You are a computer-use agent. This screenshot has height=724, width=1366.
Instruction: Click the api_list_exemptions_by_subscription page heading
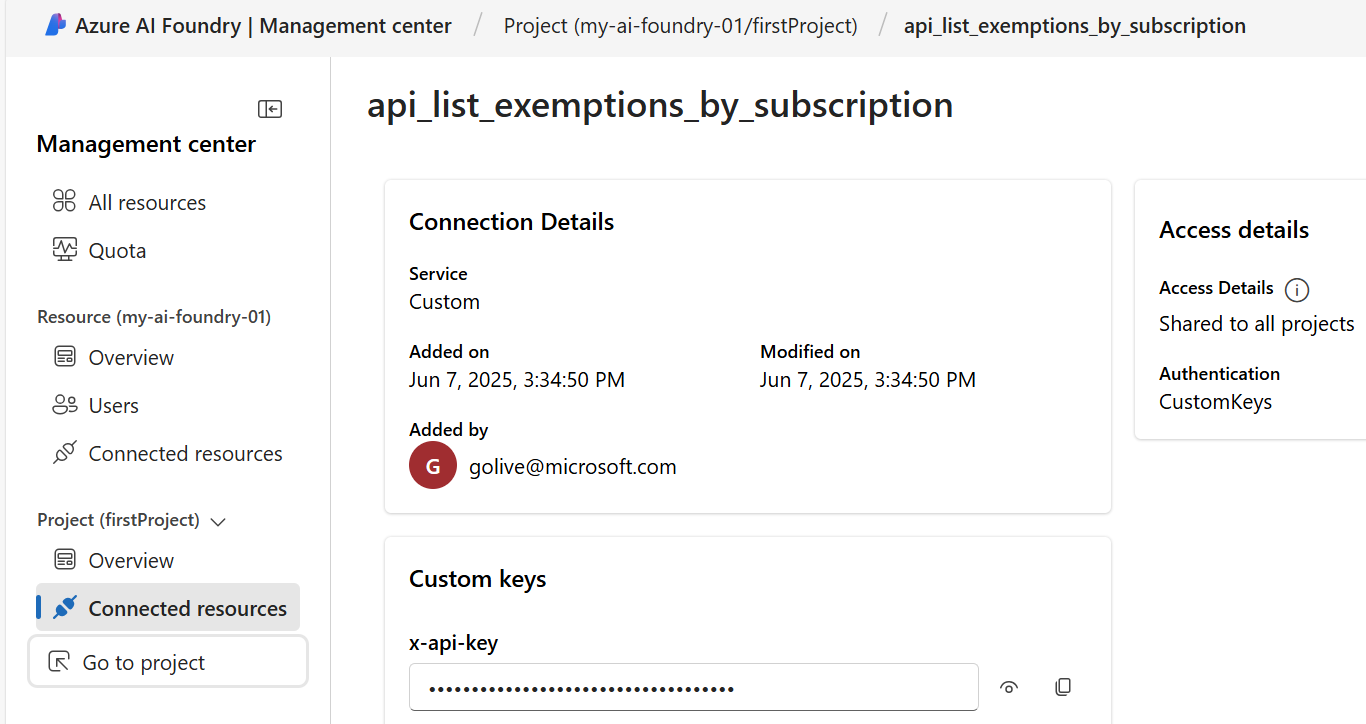coord(660,105)
